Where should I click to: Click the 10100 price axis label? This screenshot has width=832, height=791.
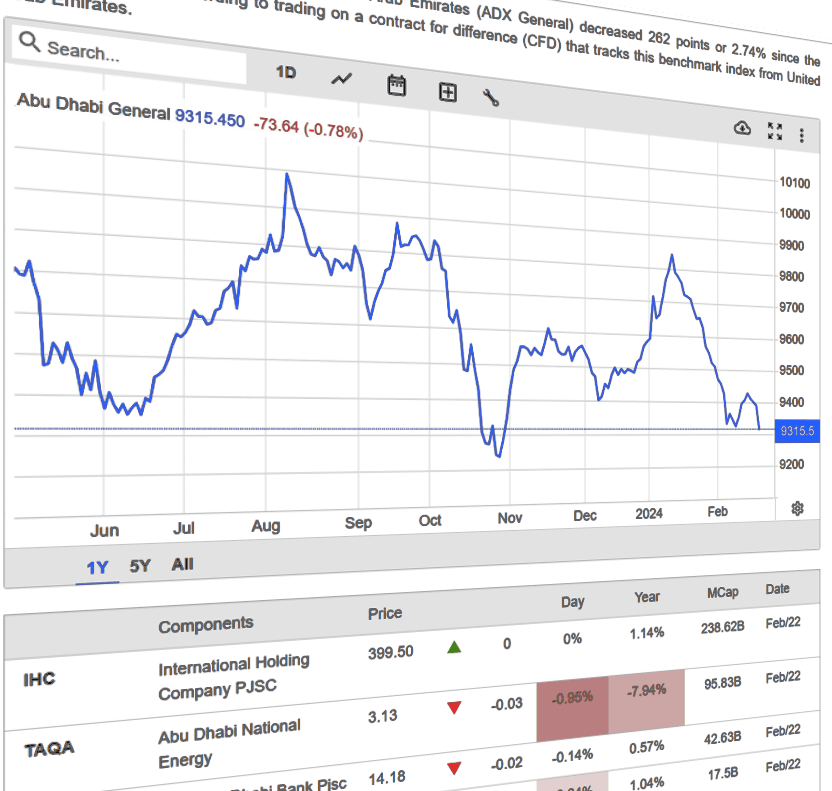coord(794,183)
